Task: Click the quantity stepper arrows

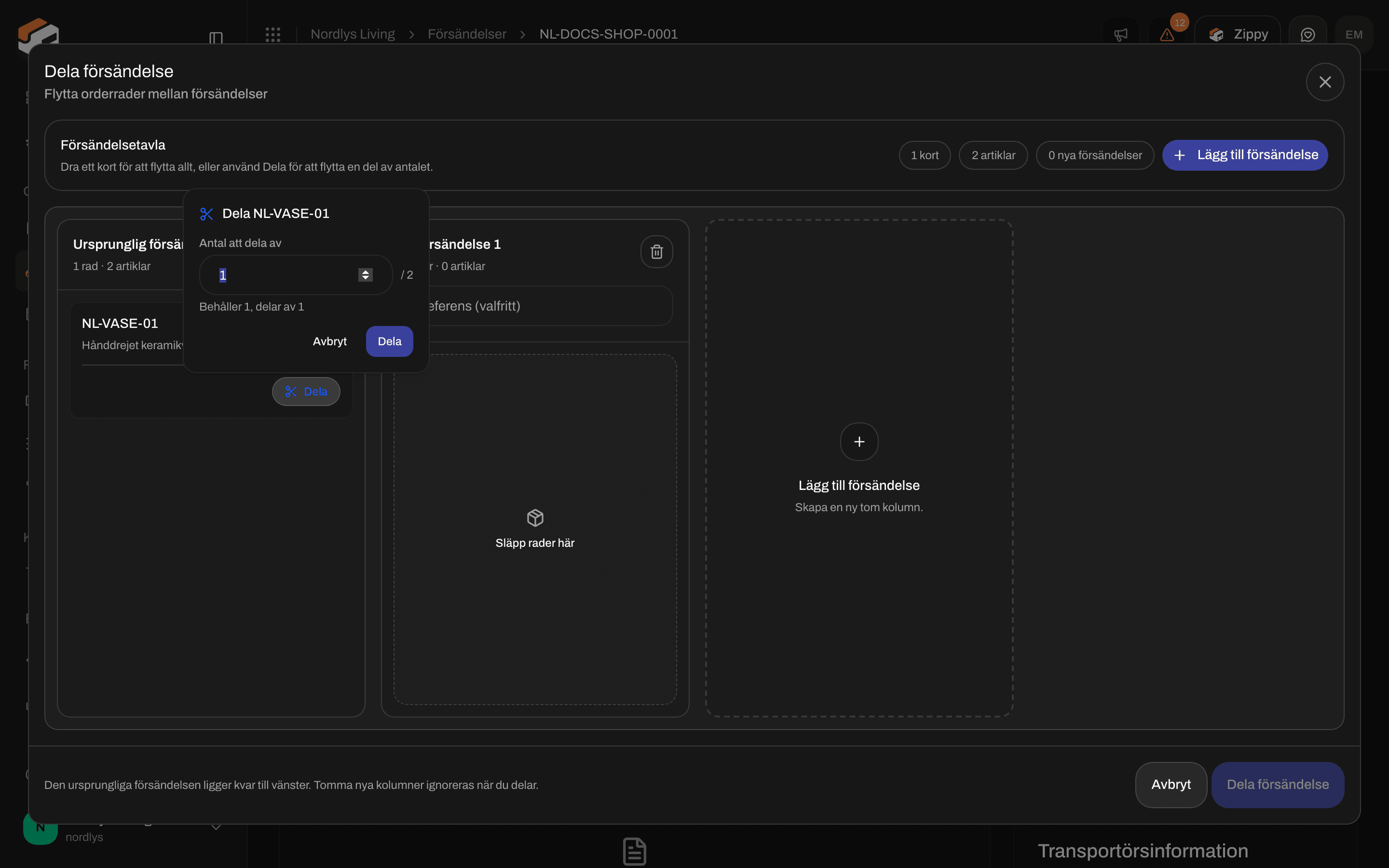Action: pos(365,275)
